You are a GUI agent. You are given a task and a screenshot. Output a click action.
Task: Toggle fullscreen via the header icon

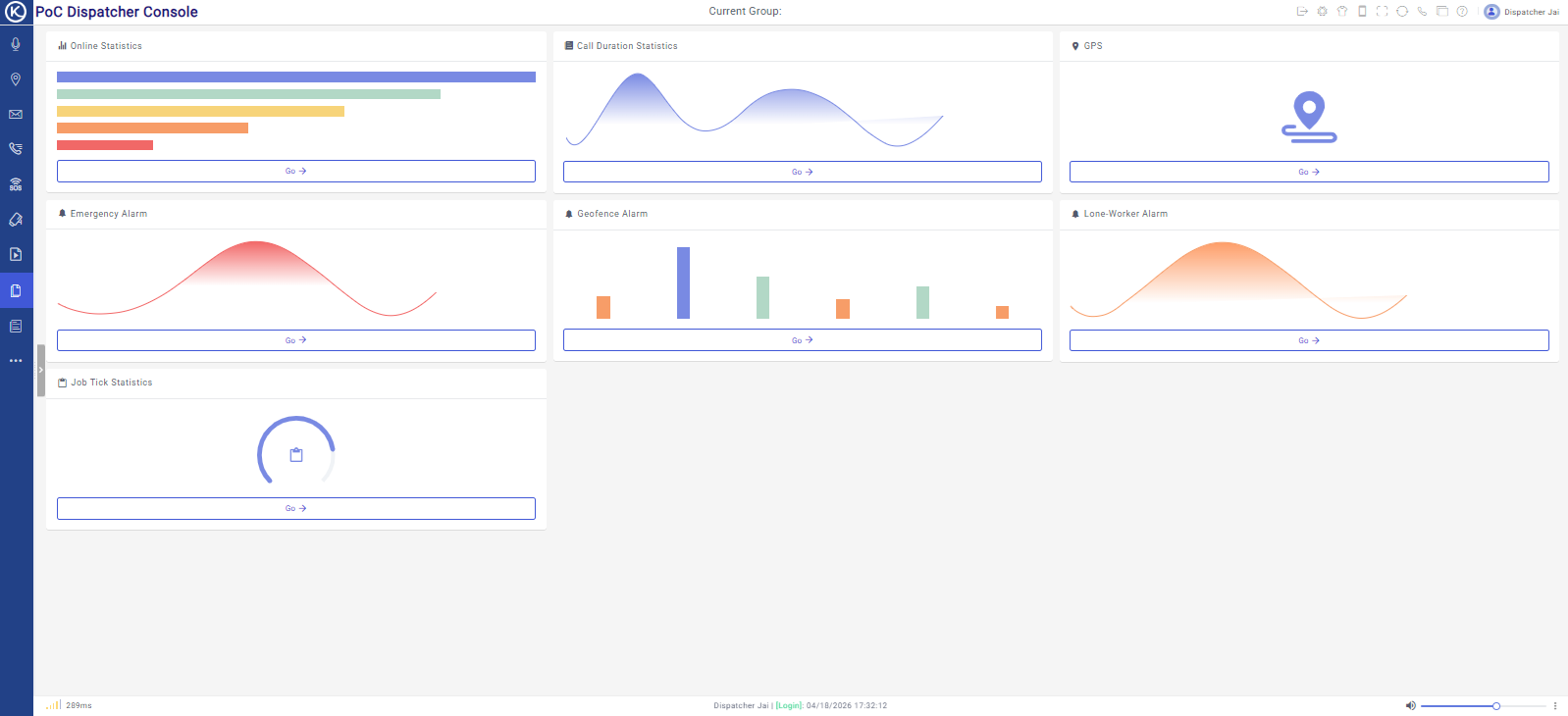click(1382, 12)
